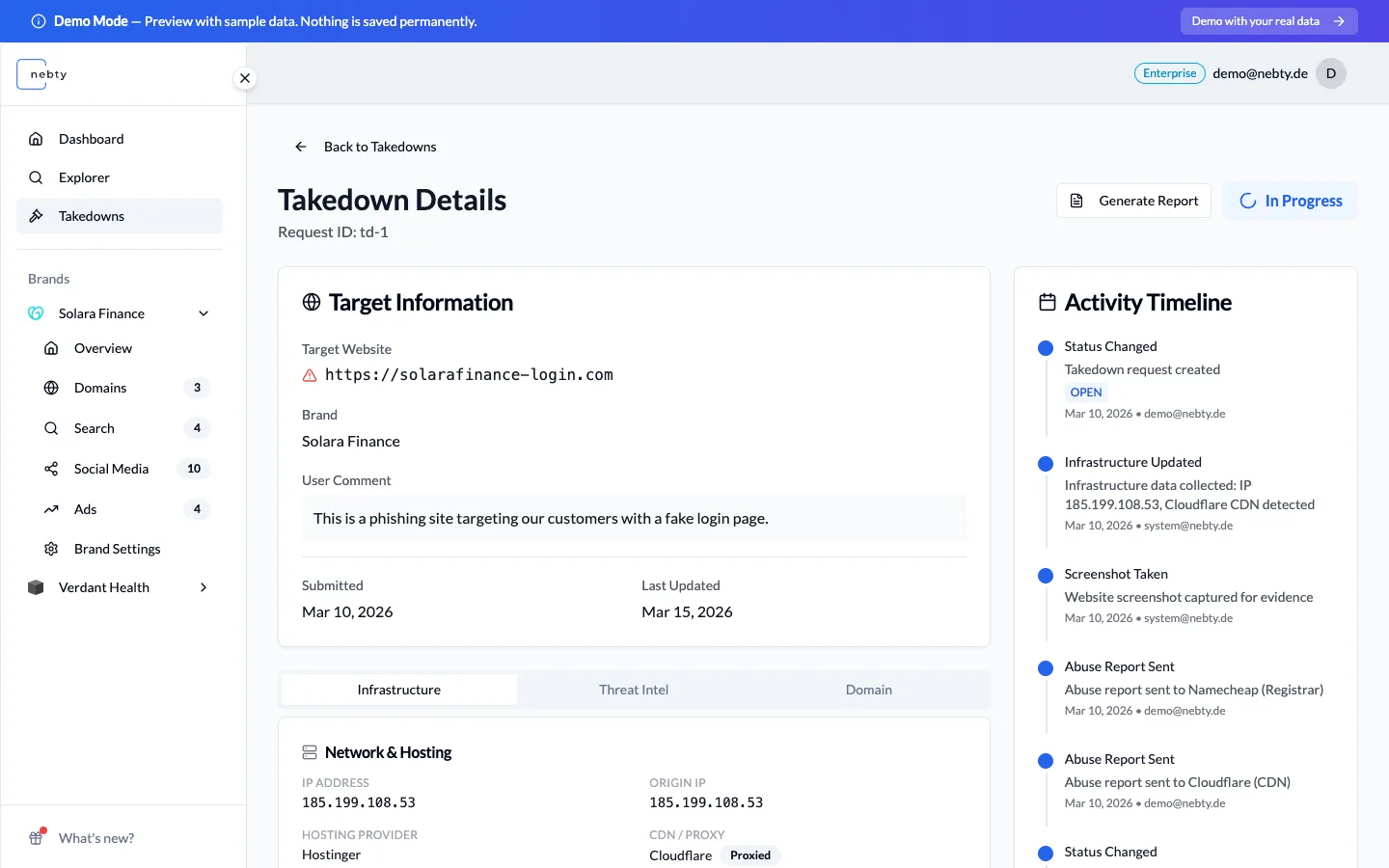Open the Solara Finance Overview page
The image size is (1389, 868).
[127, 348]
